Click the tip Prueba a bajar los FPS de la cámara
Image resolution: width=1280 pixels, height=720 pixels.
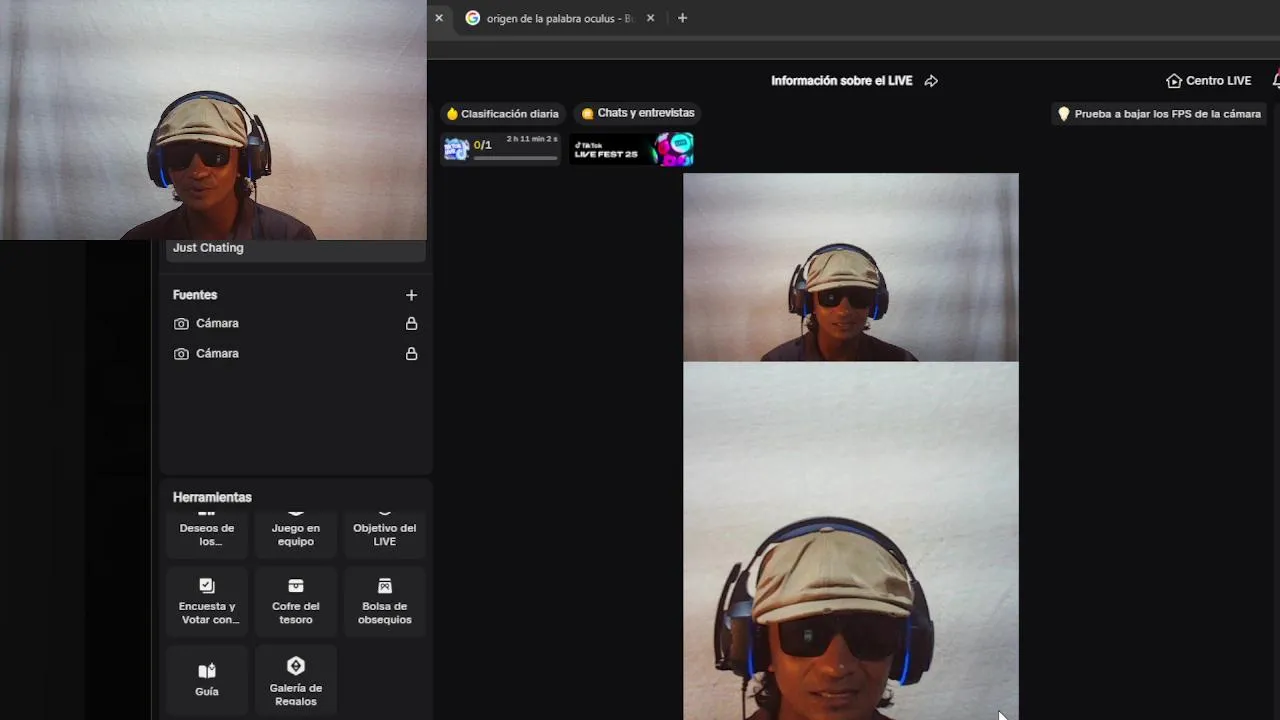tap(1159, 114)
